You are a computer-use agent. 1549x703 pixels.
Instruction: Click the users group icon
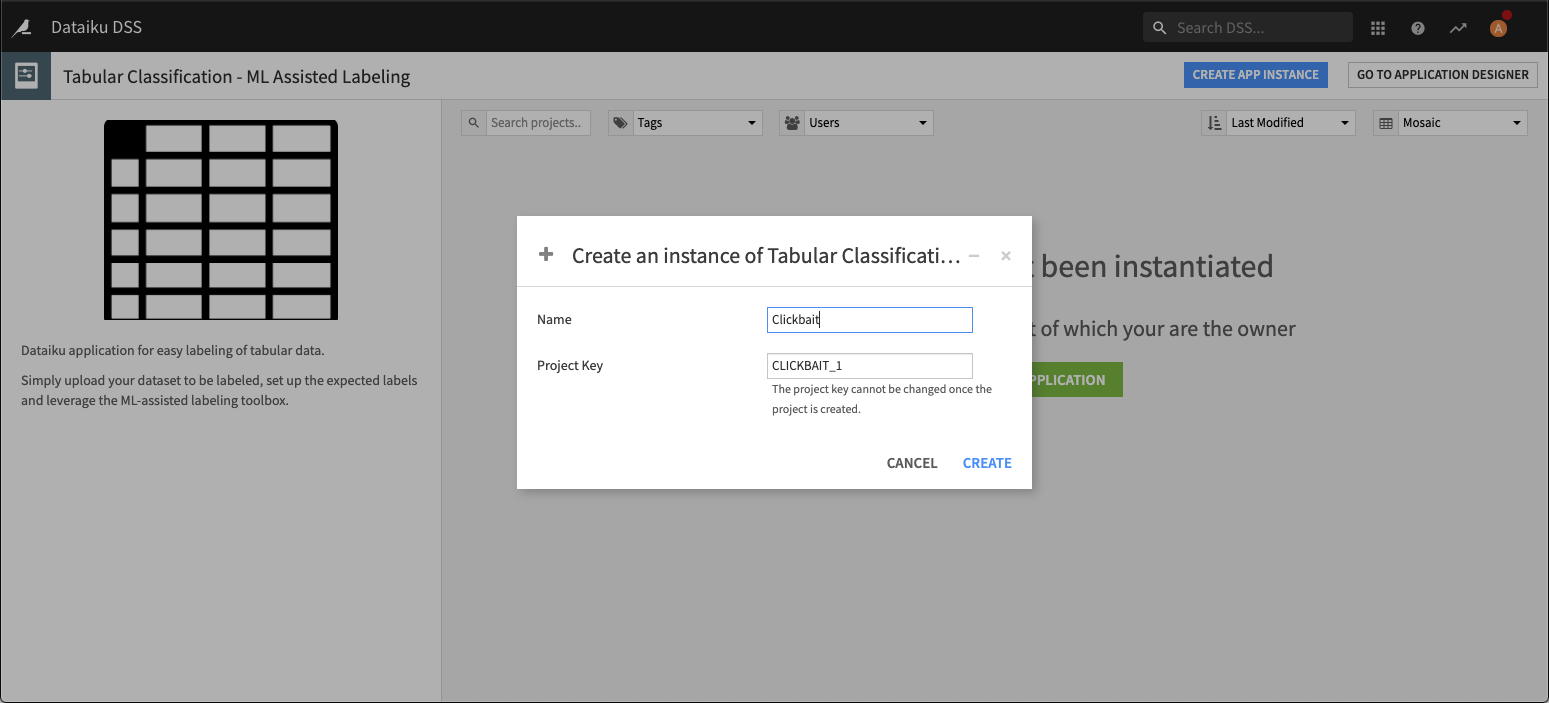tap(792, 123)
